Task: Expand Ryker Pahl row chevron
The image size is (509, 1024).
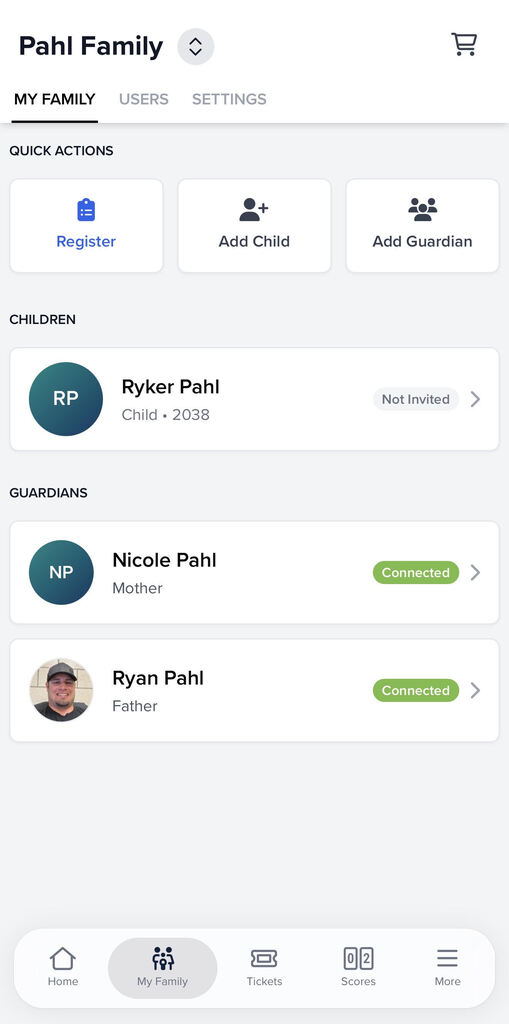Action: (x=476, y=399)
